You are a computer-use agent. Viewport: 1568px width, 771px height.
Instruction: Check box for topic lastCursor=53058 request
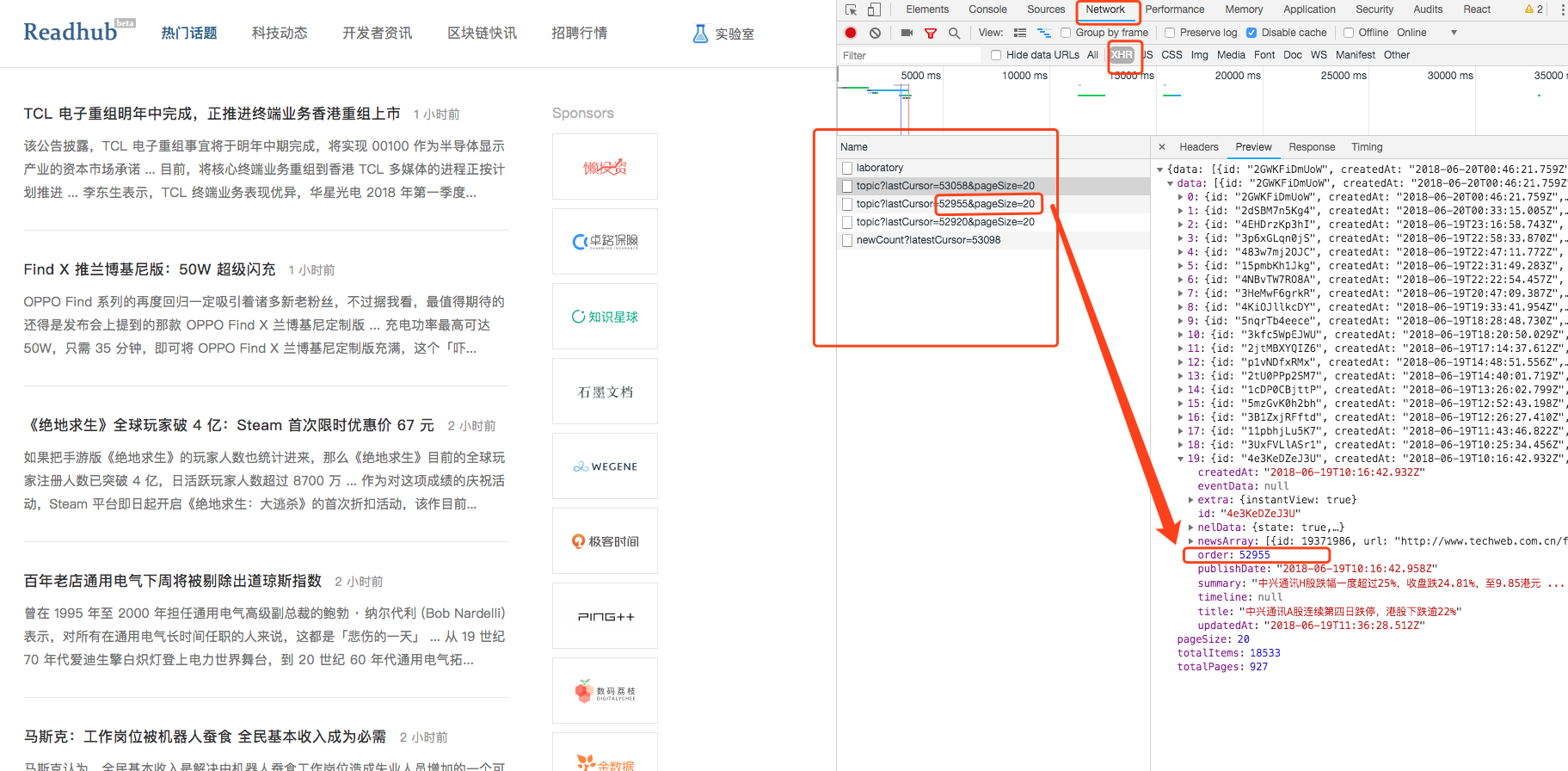click(x=847, y=186)
